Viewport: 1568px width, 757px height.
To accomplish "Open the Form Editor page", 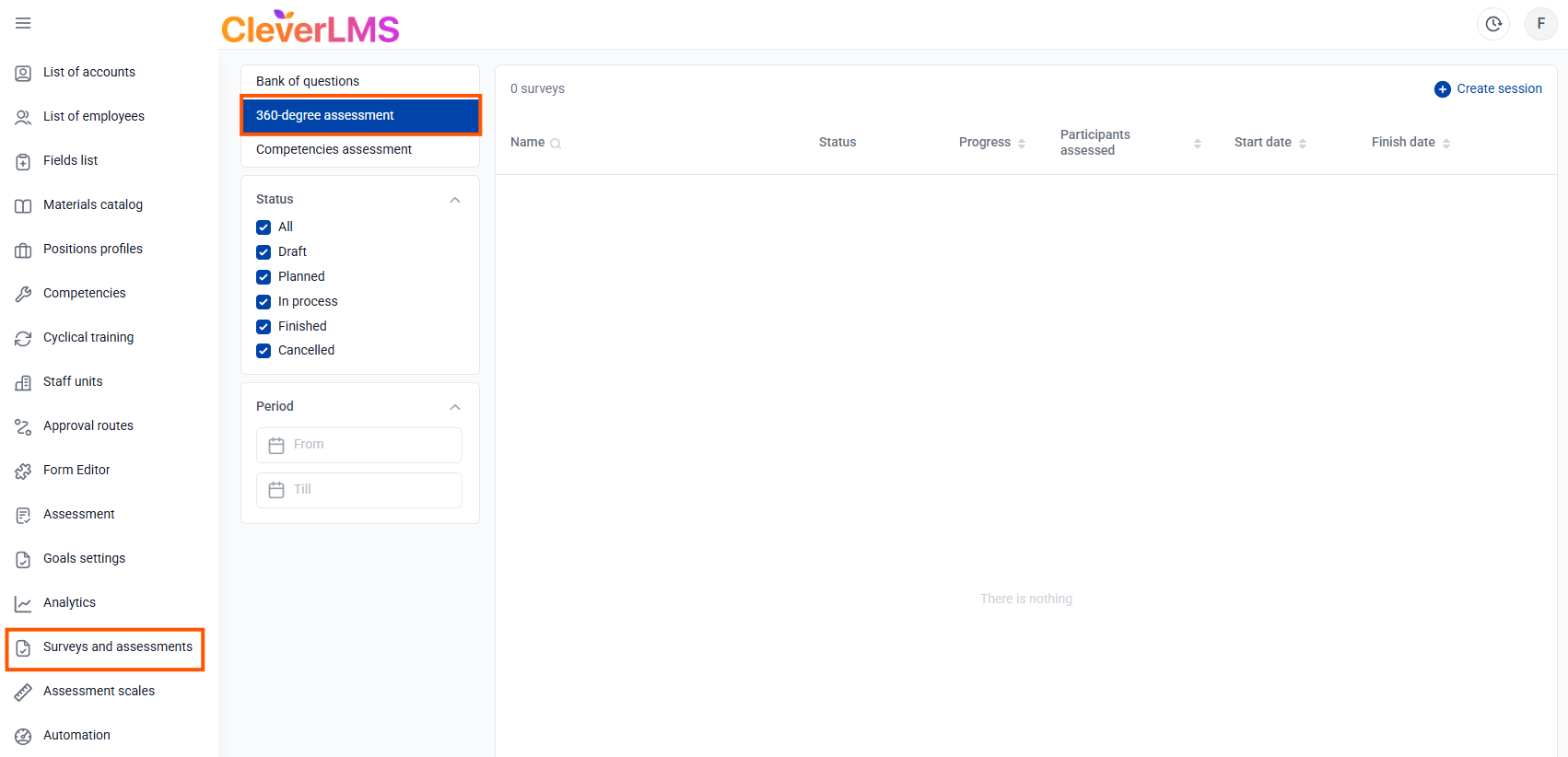I will 76,470.
